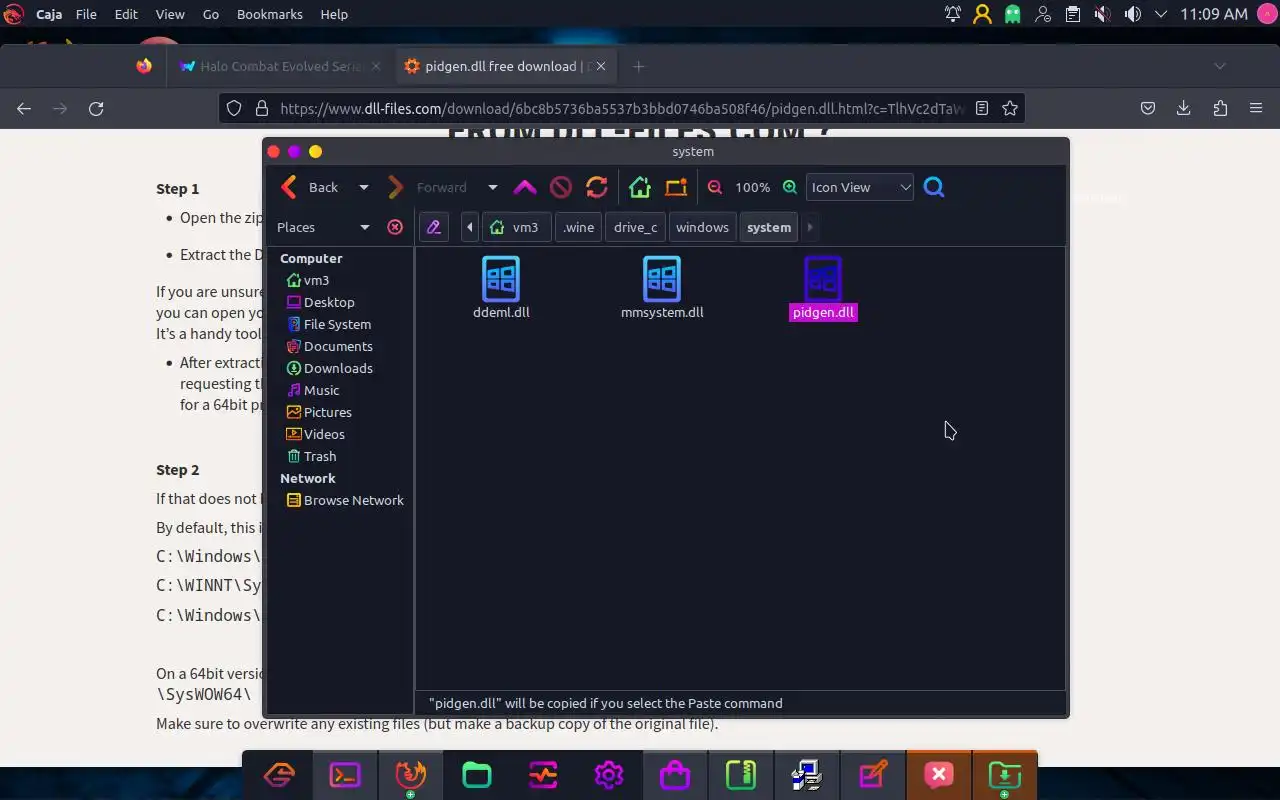
Task: Open File System in Places sidebar
Action: [329, 324]
